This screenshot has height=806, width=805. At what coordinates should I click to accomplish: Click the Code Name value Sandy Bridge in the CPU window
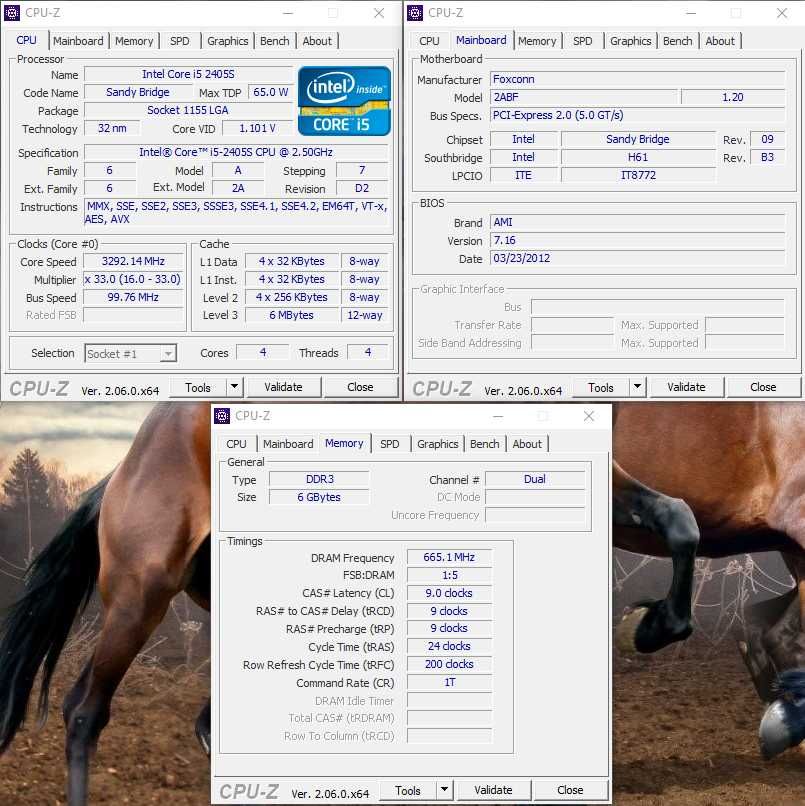[138, 92]
